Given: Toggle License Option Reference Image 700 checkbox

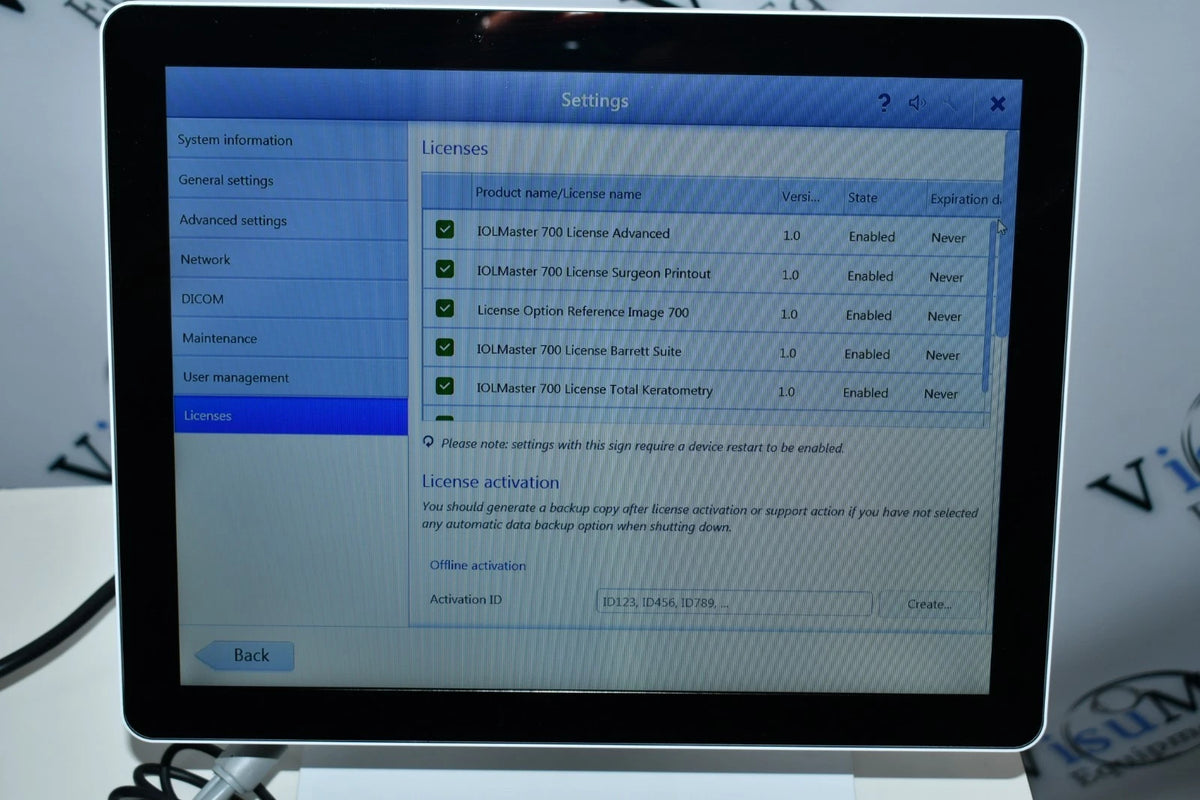Looking at the screenshot, I should point(445,308).
